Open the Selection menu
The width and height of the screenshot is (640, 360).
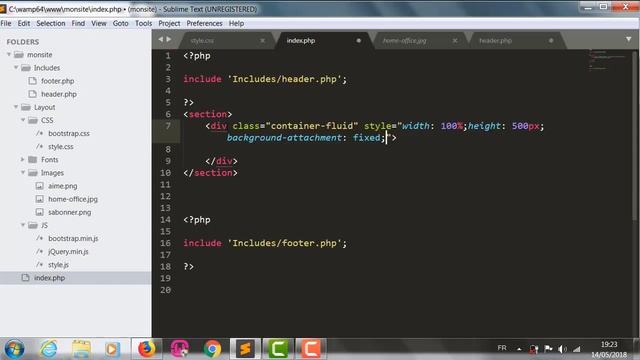pos(51,23)
